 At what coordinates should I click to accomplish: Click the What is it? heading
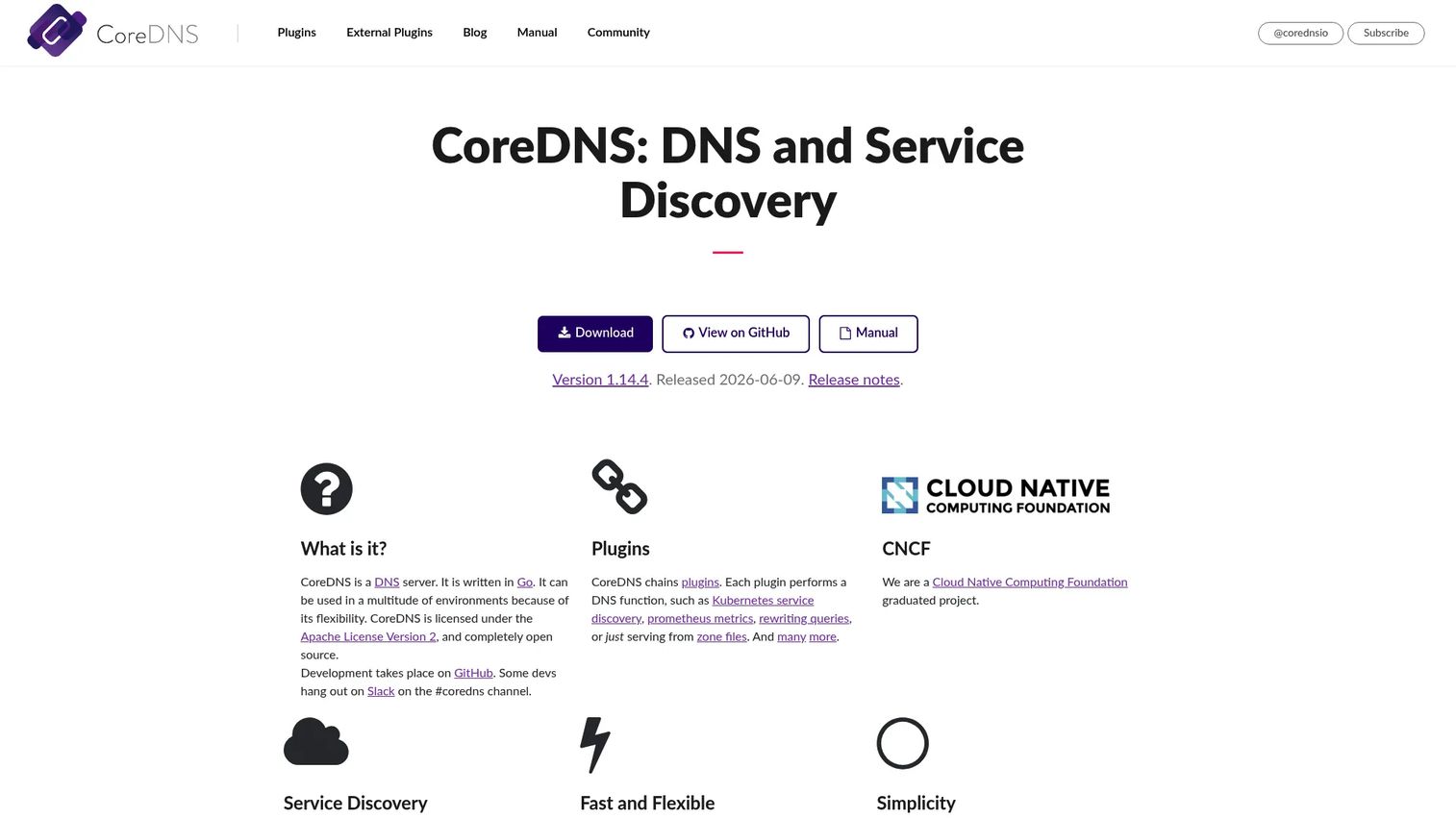pyautogui.click(x=343, y=549)
